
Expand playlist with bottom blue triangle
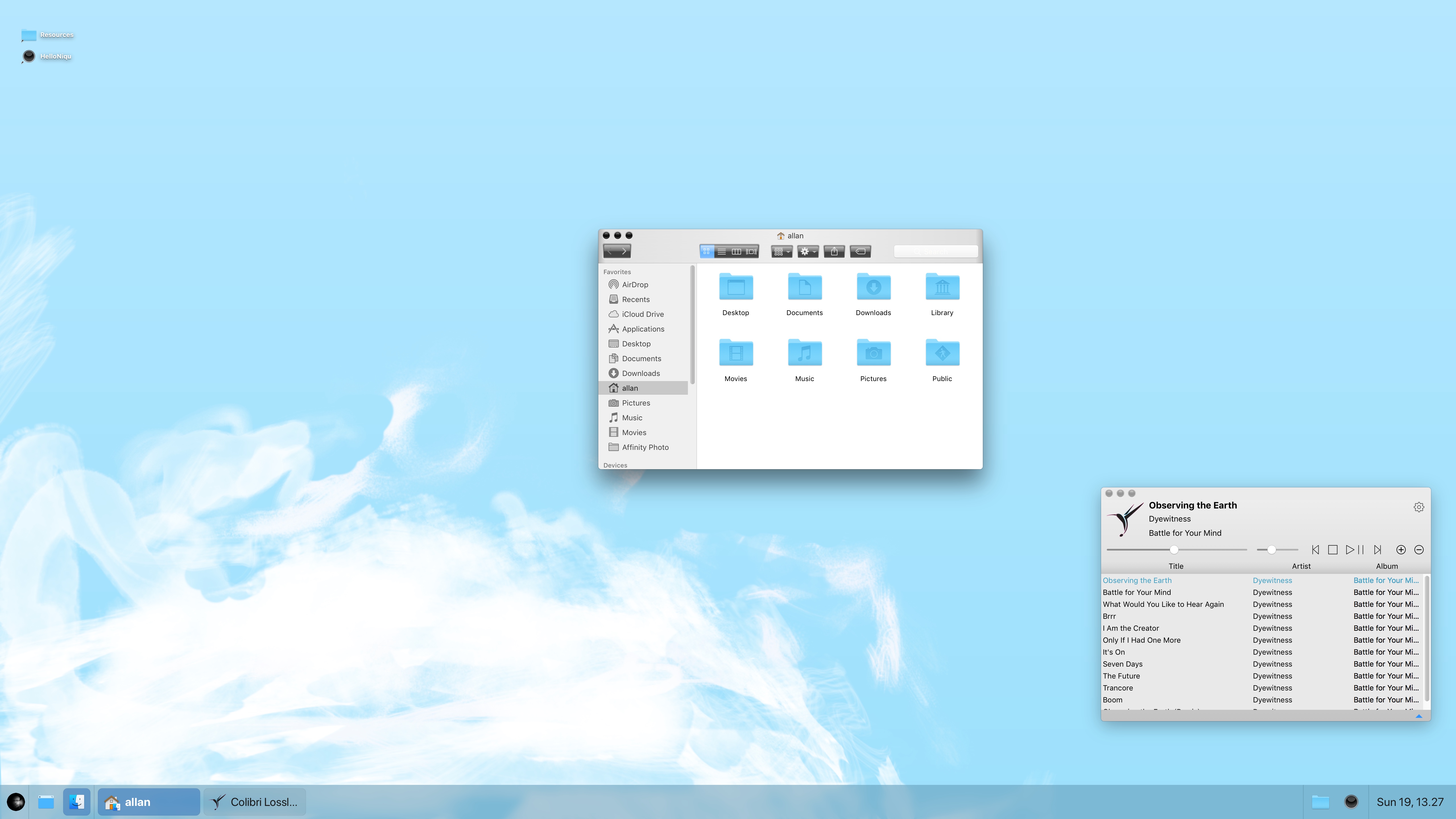click(x=1418, y=716)
